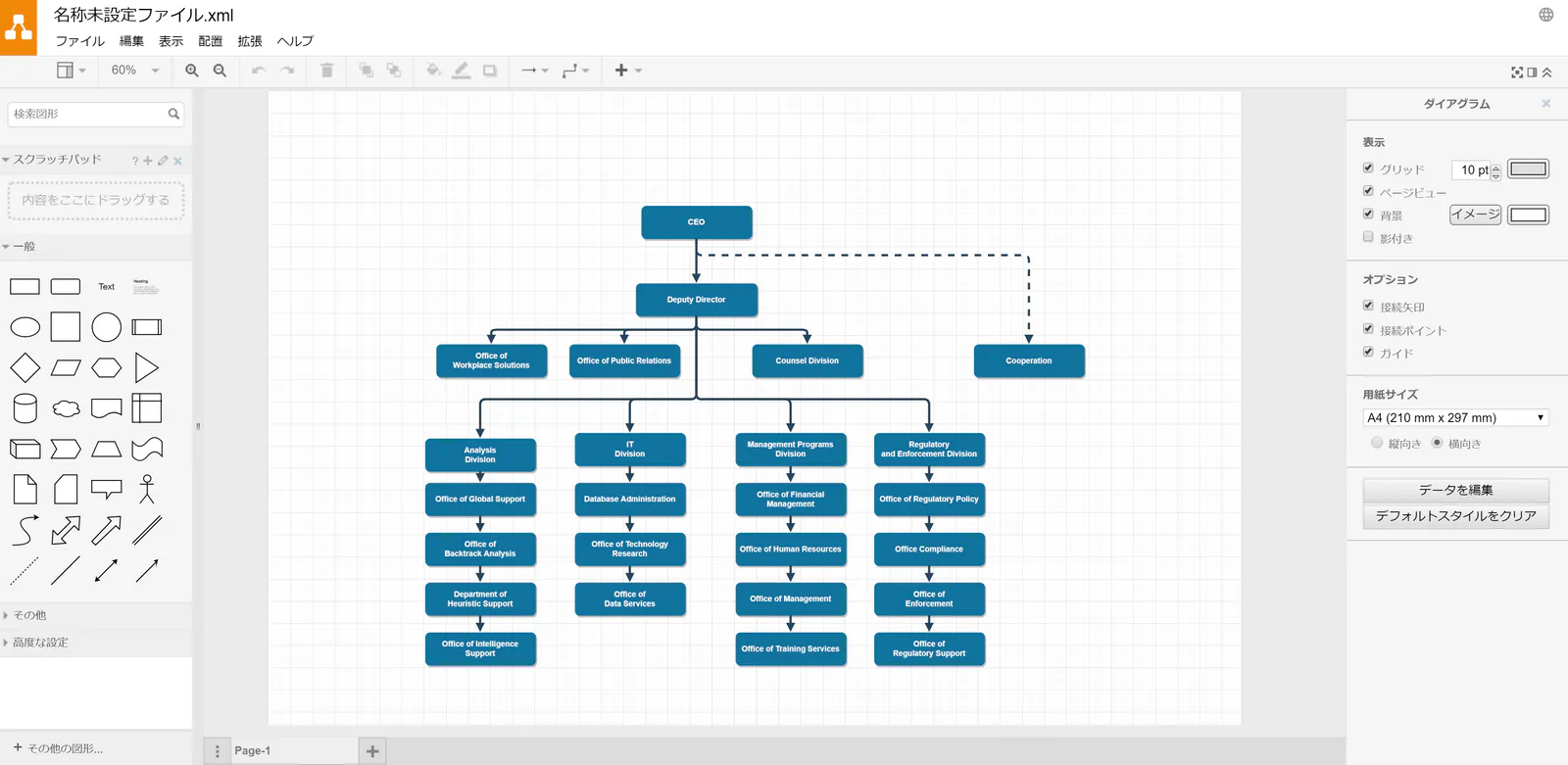
Task: Click the grid color swatch
Action: [1528, 168]
